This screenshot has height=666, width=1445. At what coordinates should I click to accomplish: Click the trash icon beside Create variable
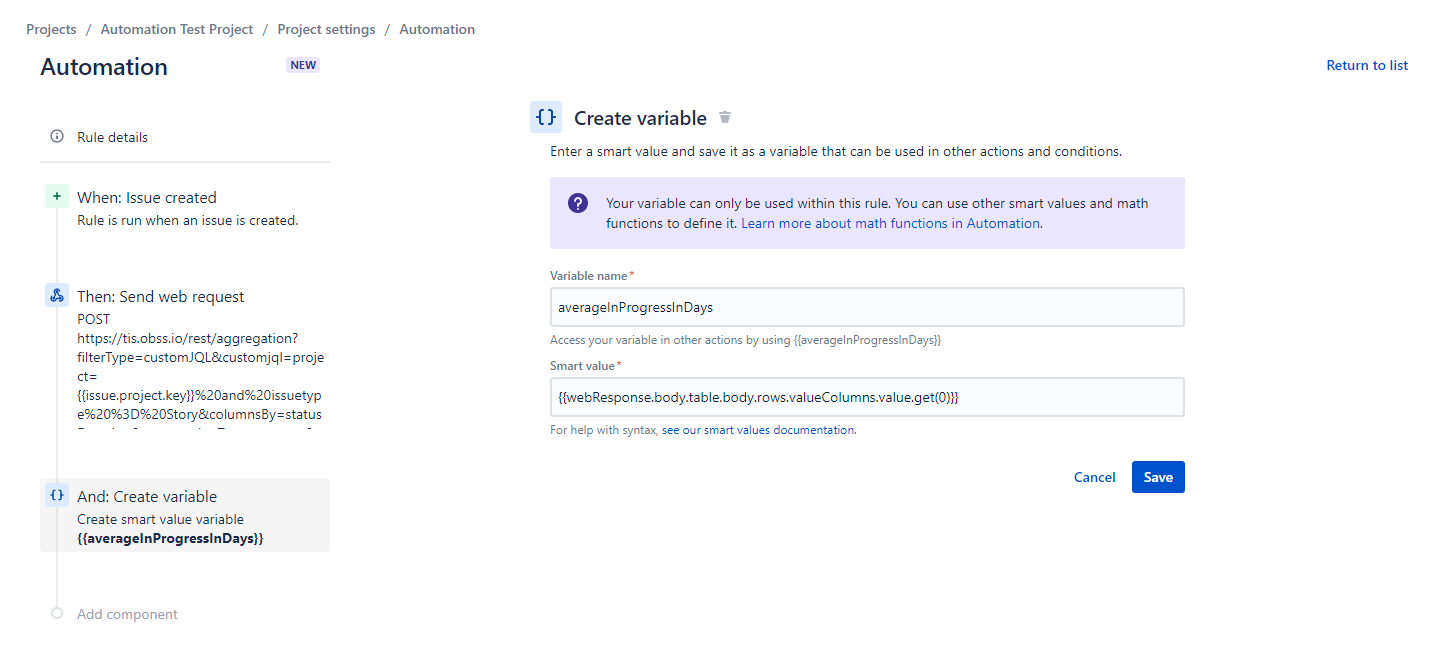725,118
